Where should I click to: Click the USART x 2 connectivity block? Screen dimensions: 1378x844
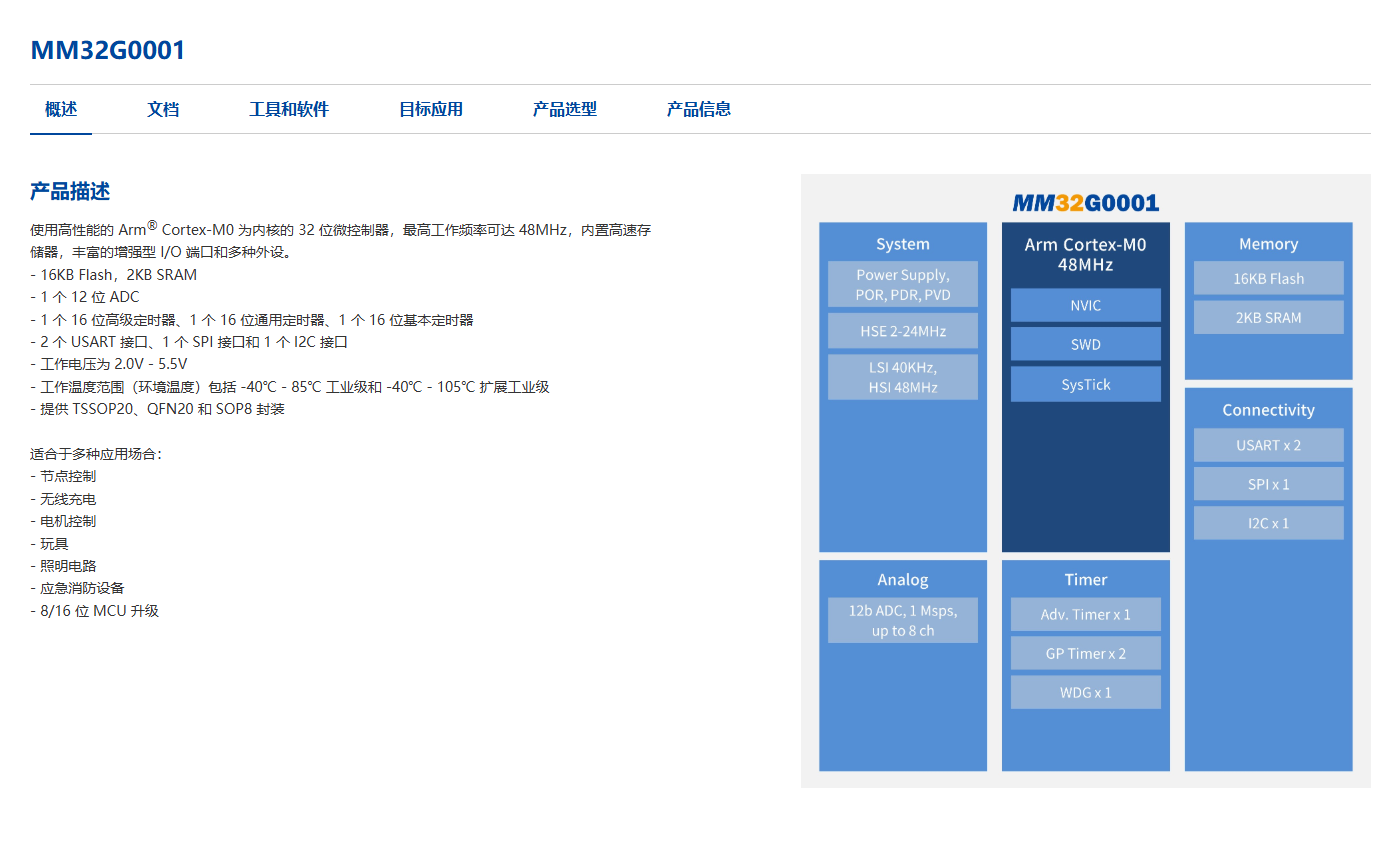[x=1268, y=445]
